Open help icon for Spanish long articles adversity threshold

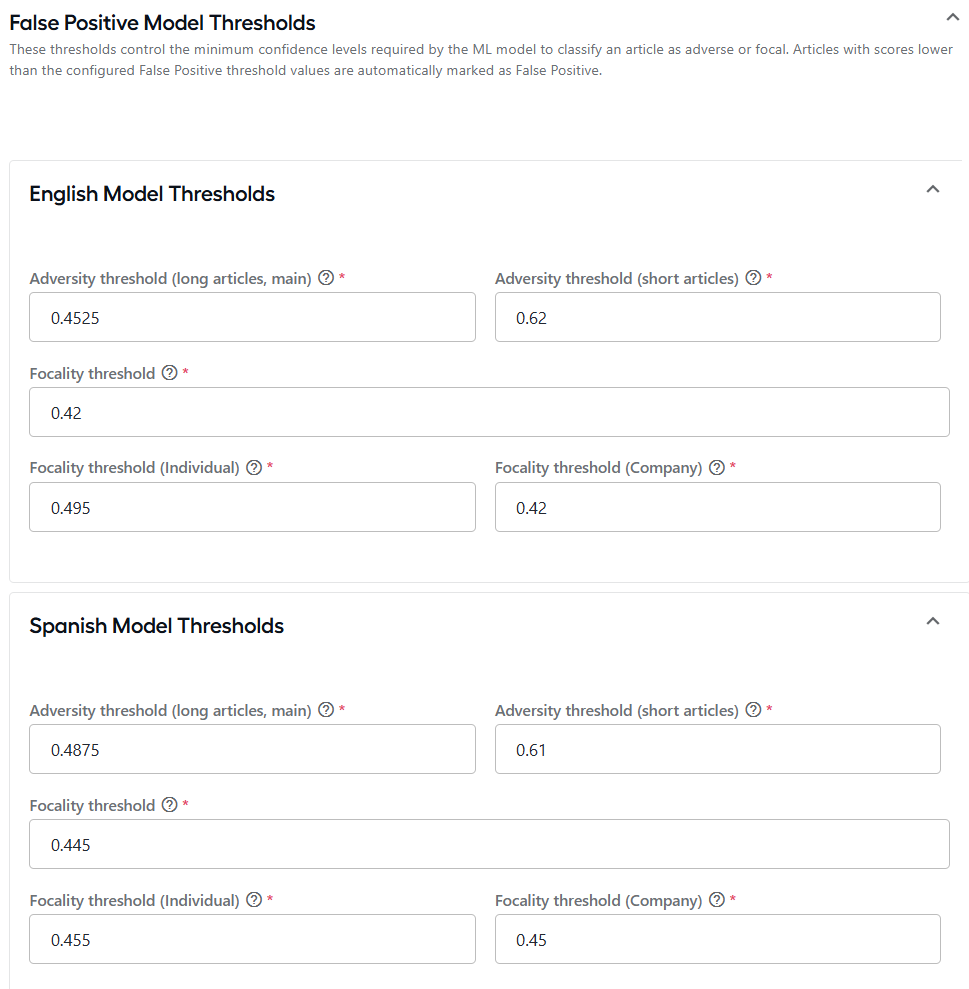[x=326, y=710]
